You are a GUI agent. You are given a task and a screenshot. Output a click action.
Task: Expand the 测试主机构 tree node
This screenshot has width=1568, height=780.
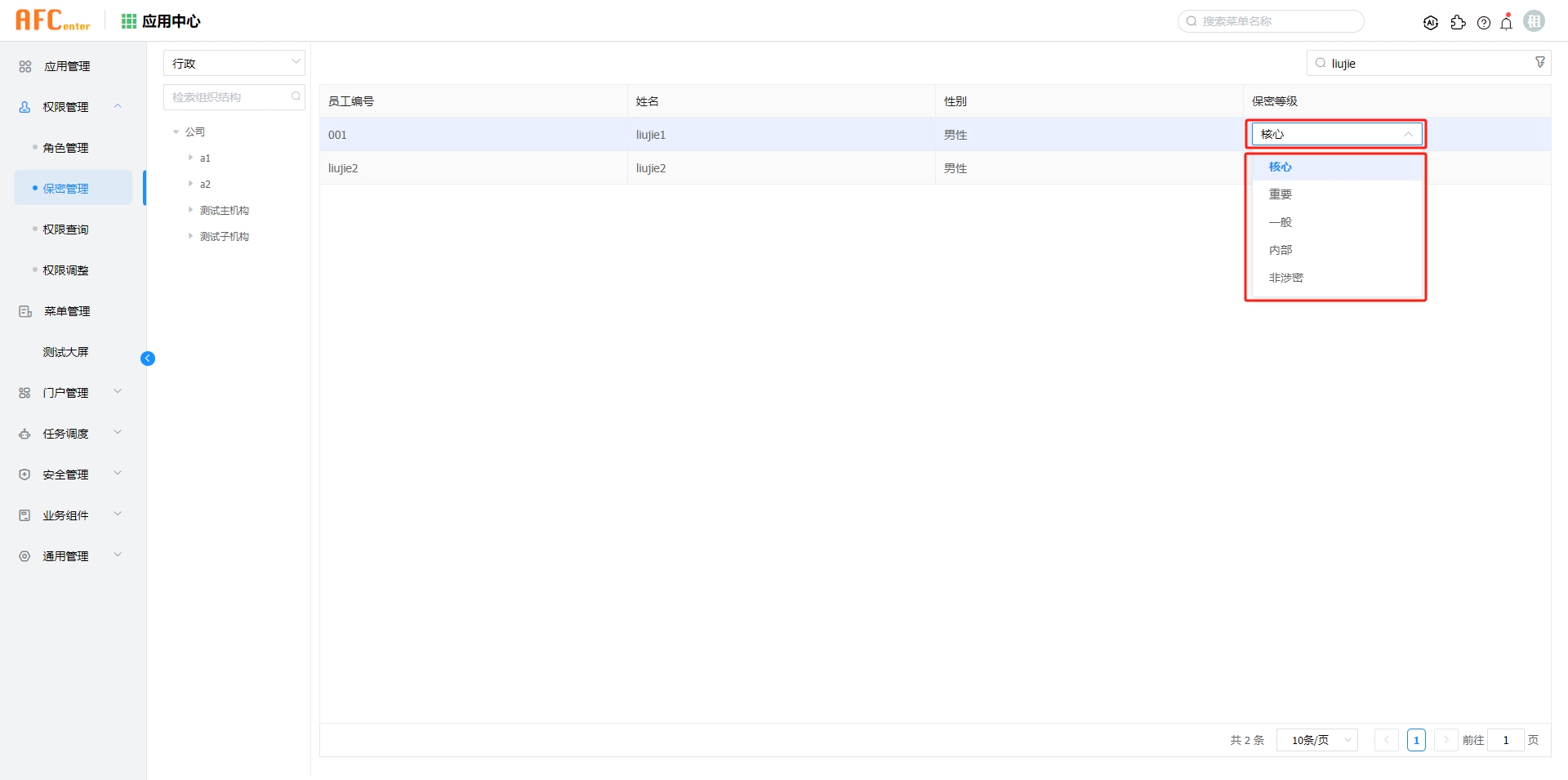click(x=191, y=210)
